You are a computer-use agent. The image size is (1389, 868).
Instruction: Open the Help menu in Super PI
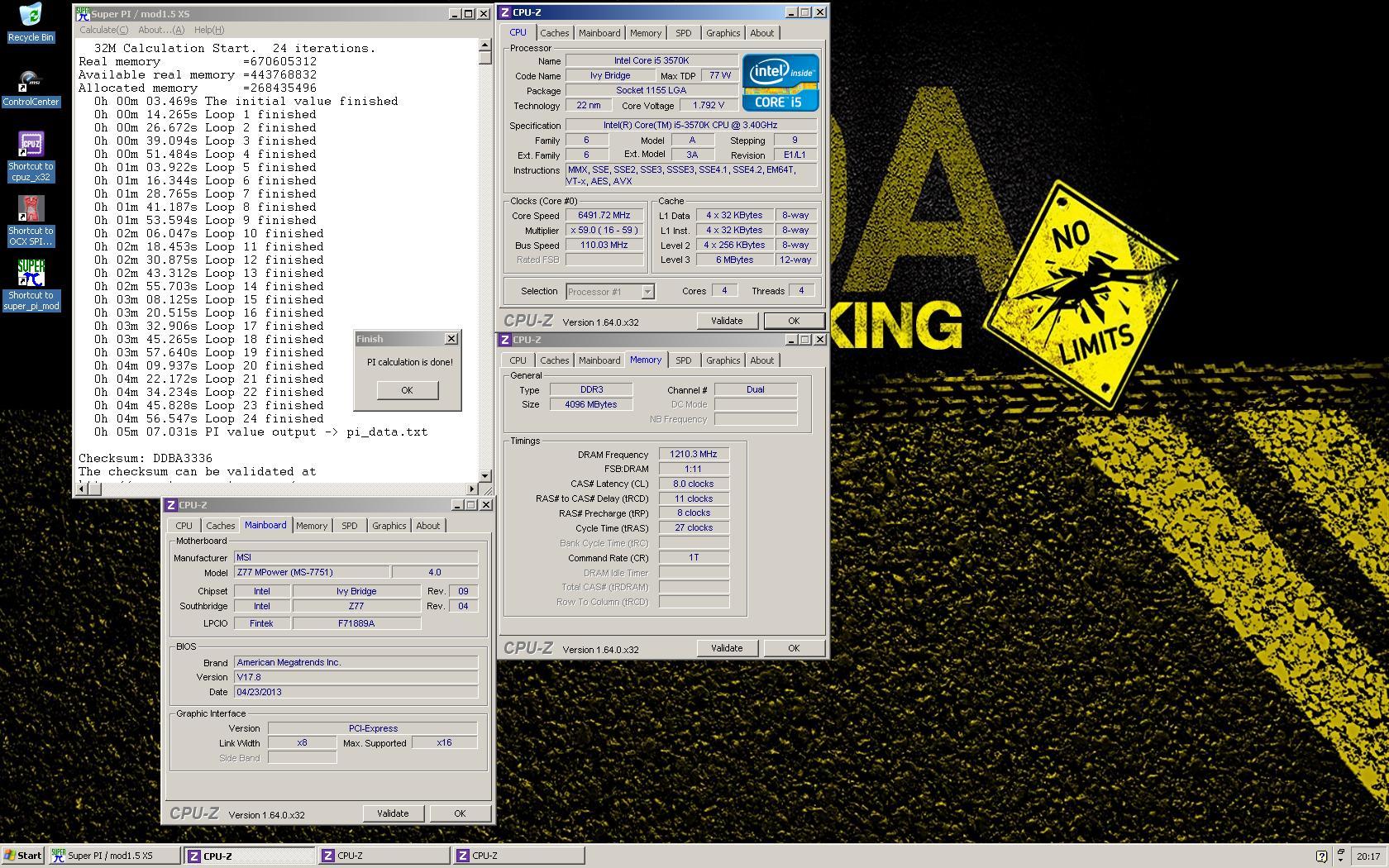pyautogui.click(x=208, y=30)
